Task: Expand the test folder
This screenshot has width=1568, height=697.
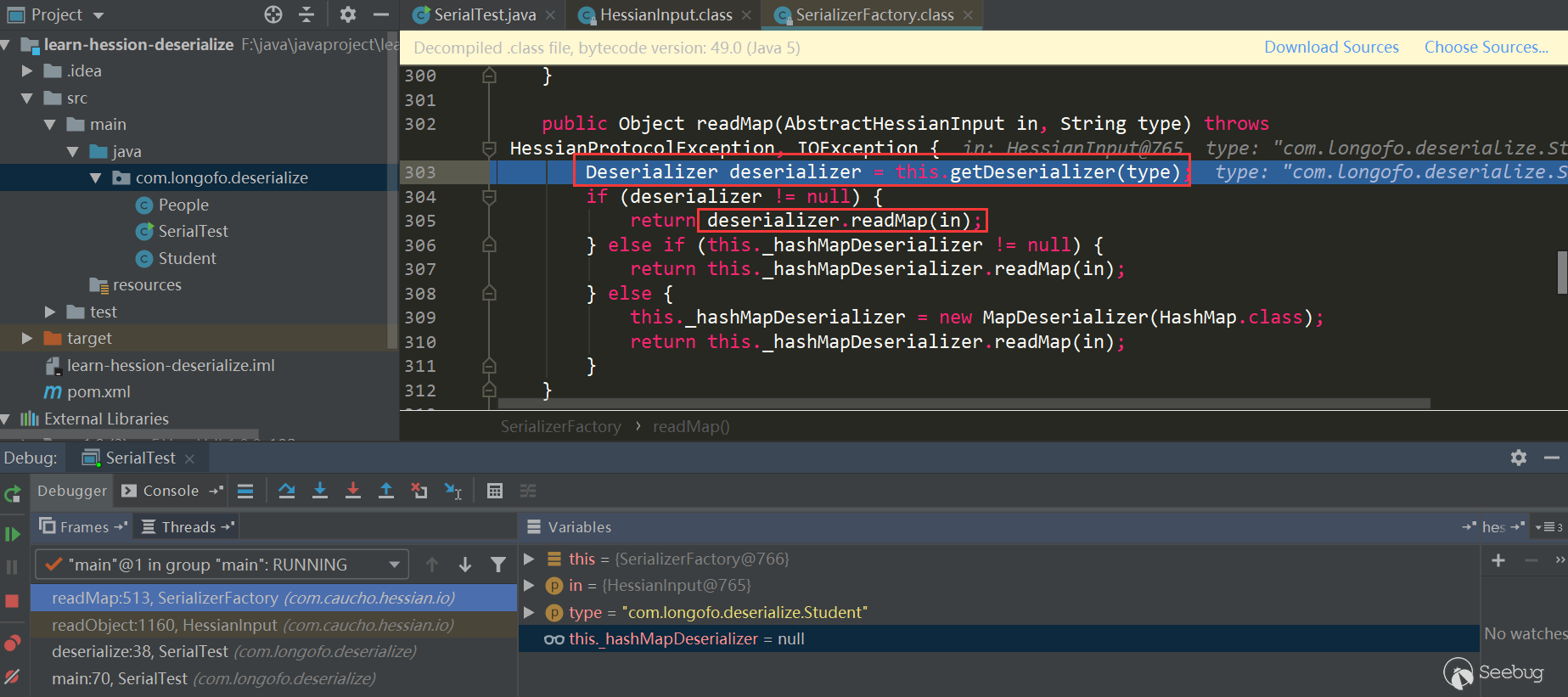Action: click(50, 312)
